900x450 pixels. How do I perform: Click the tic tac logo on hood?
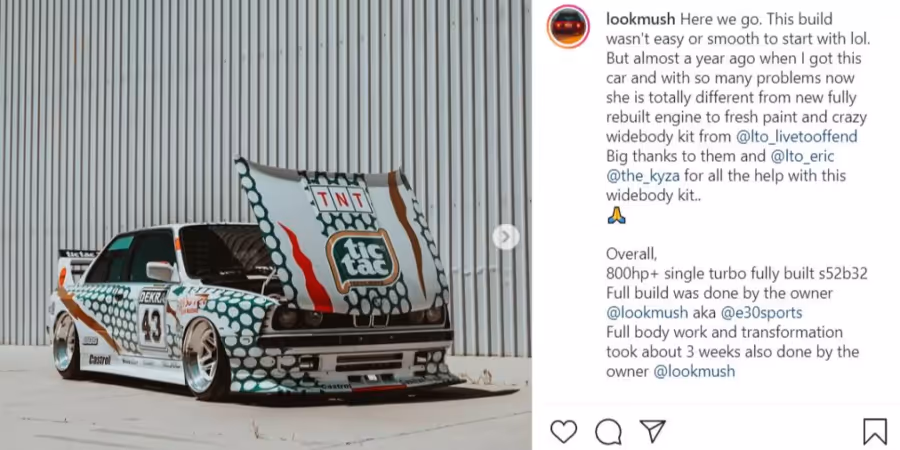363,261
